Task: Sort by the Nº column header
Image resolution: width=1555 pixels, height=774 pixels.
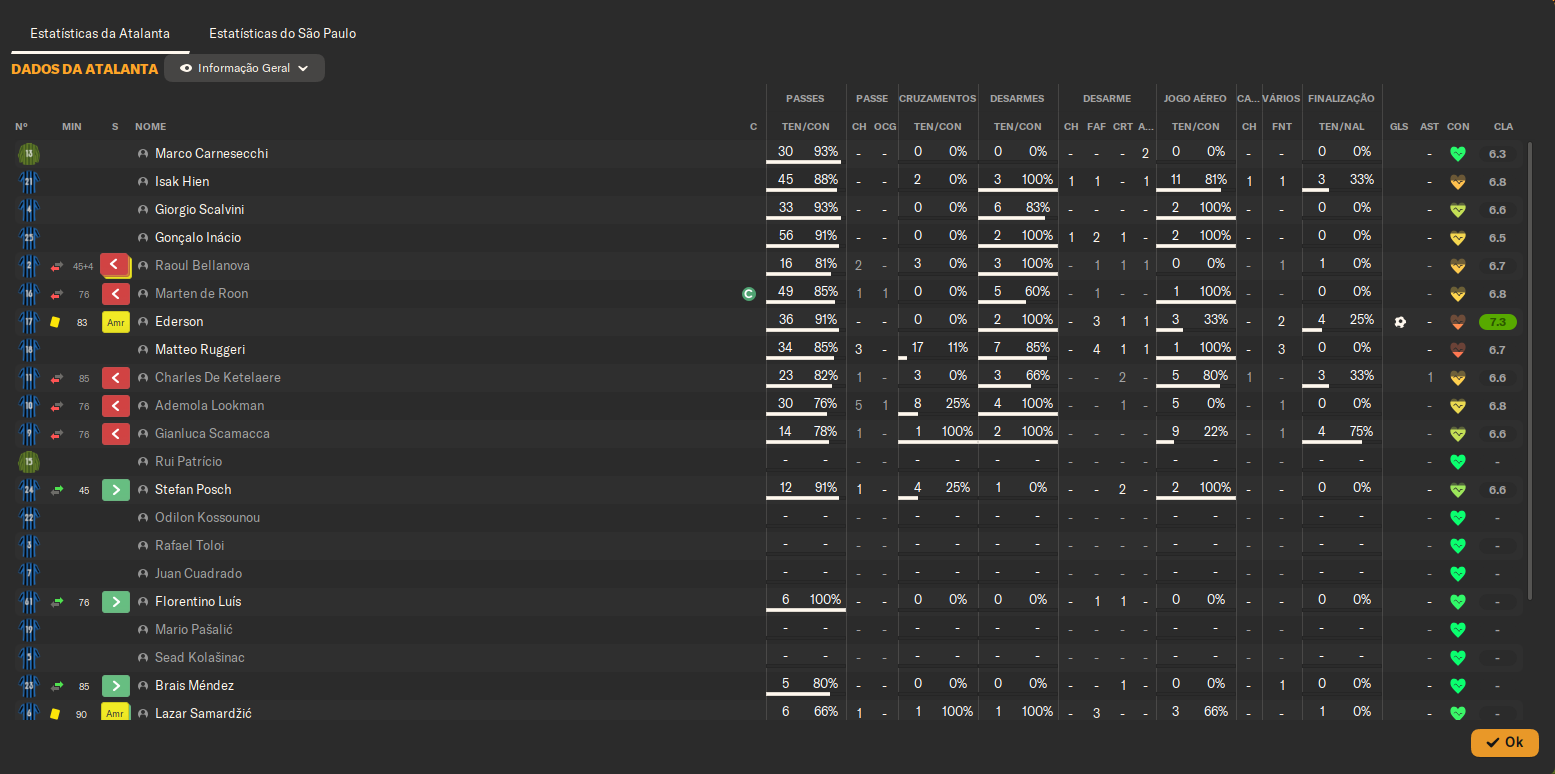Action: pyautogui.click(x=21, y=127)
